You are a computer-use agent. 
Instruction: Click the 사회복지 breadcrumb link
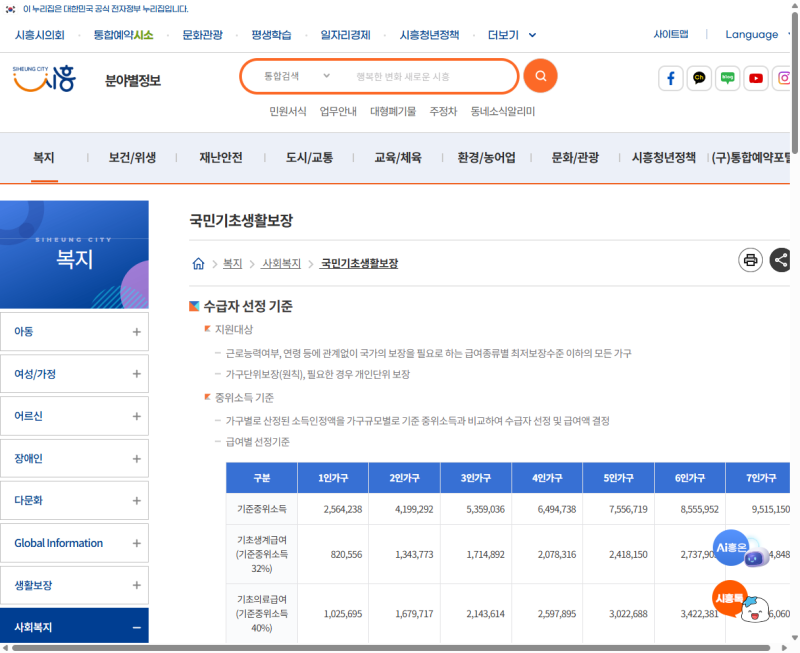tap(281, 264)
